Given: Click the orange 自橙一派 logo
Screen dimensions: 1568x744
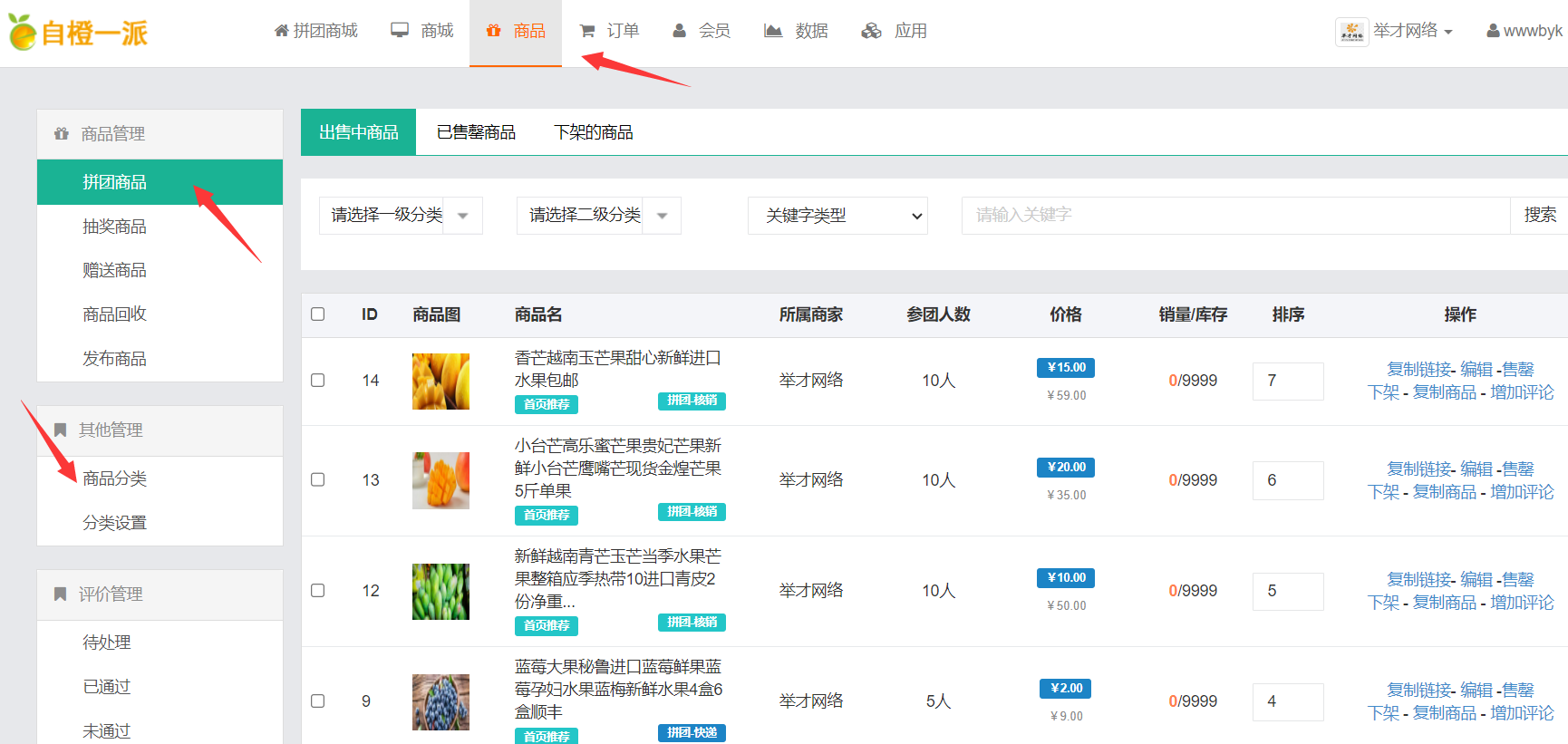Looking at the screenshot, I should pos(77,33).
